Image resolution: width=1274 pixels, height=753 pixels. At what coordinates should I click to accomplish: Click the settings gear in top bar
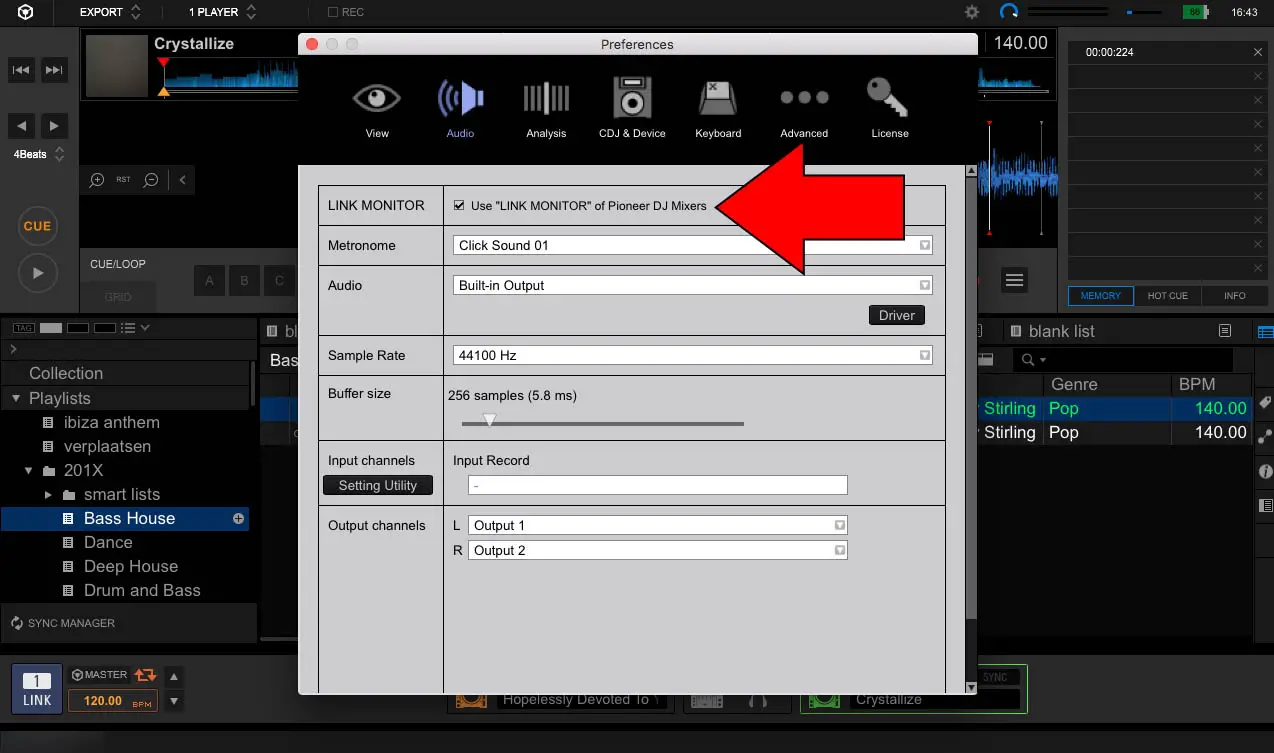(x=972, y=13)
